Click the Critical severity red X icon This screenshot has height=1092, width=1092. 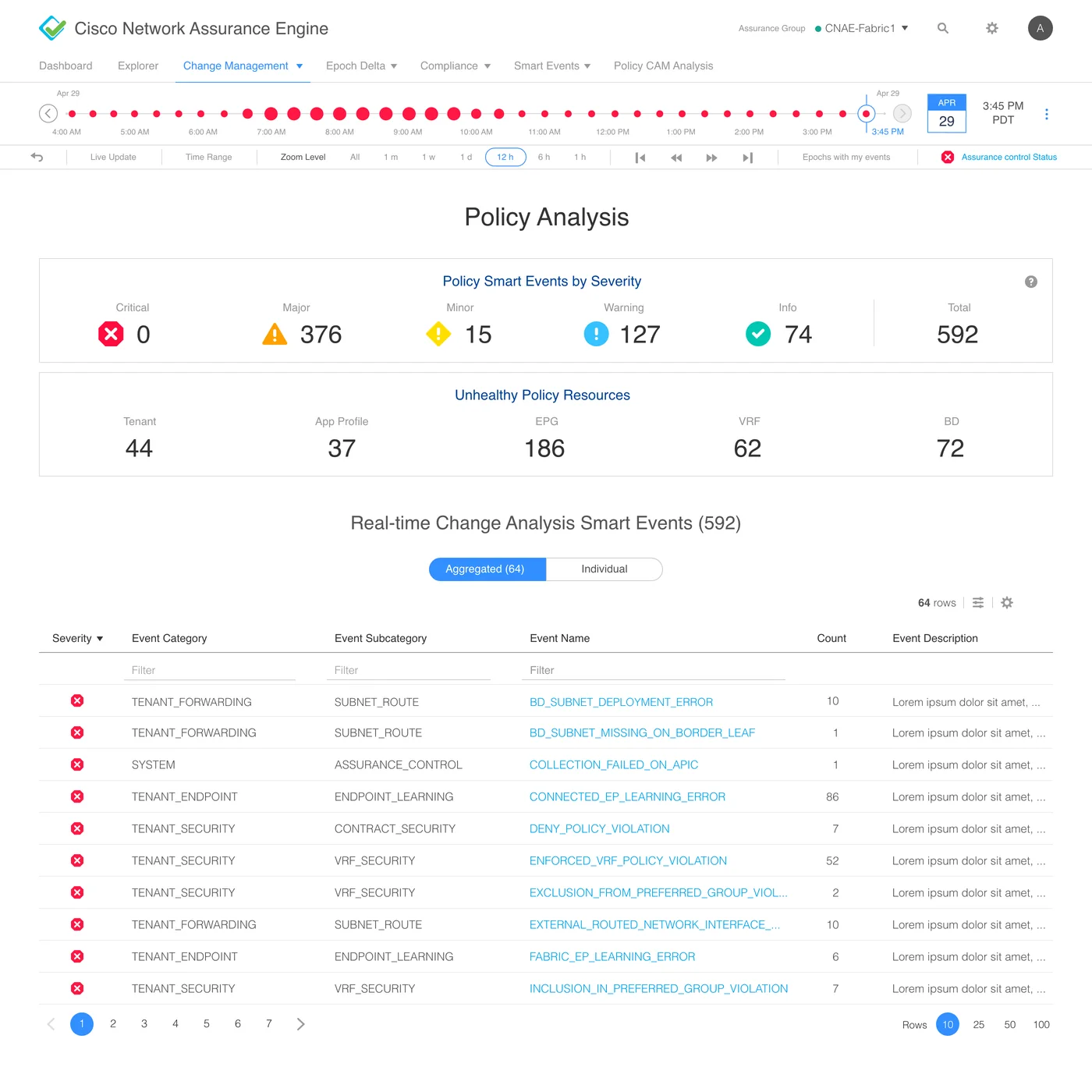(x=111, y=335)
